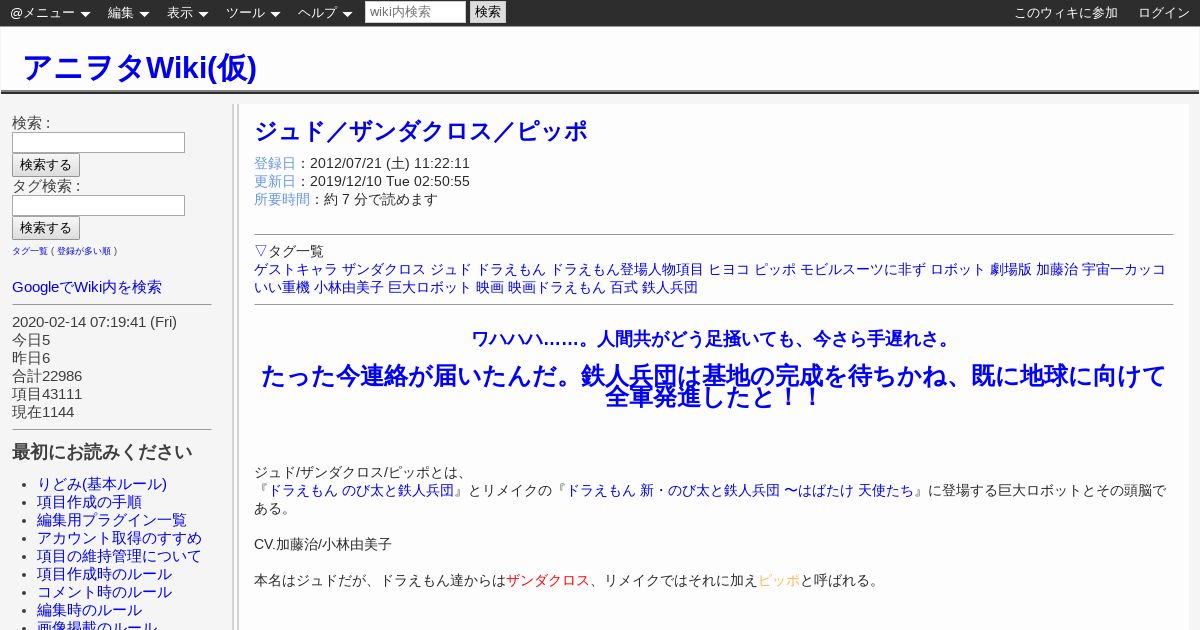Image resolution: width=1200 pixels, height=630 pixels.
Task: Focus the タグ検索 input field
Action: point(98,205)
